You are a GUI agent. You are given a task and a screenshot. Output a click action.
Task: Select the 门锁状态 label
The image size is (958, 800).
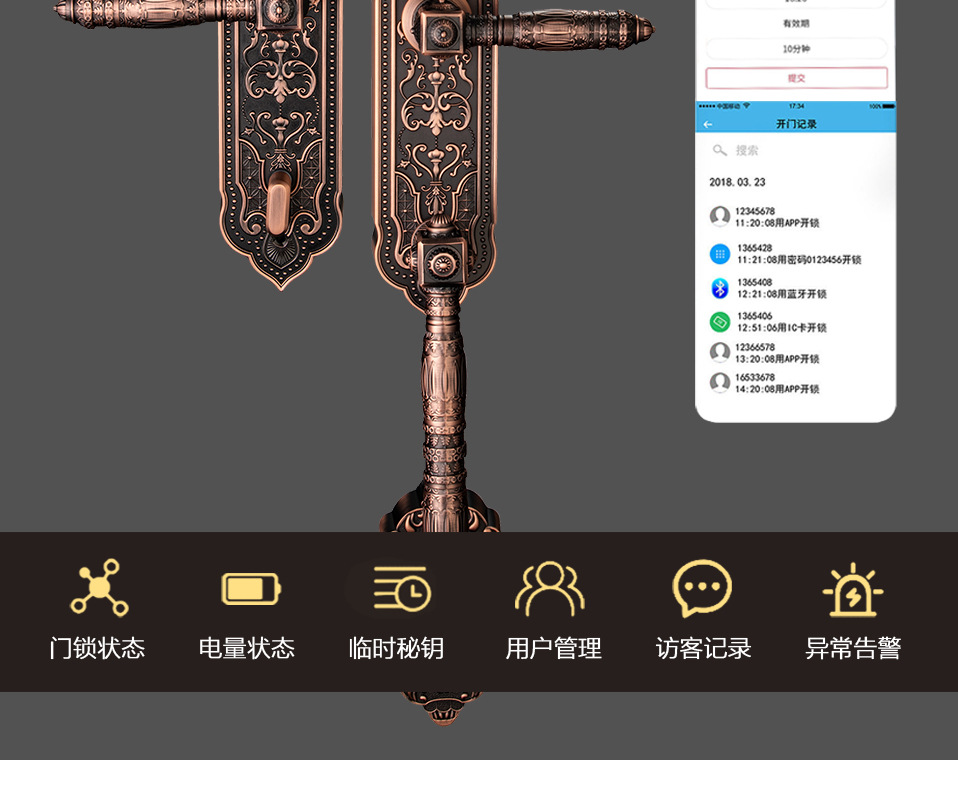tap(97, 648)
